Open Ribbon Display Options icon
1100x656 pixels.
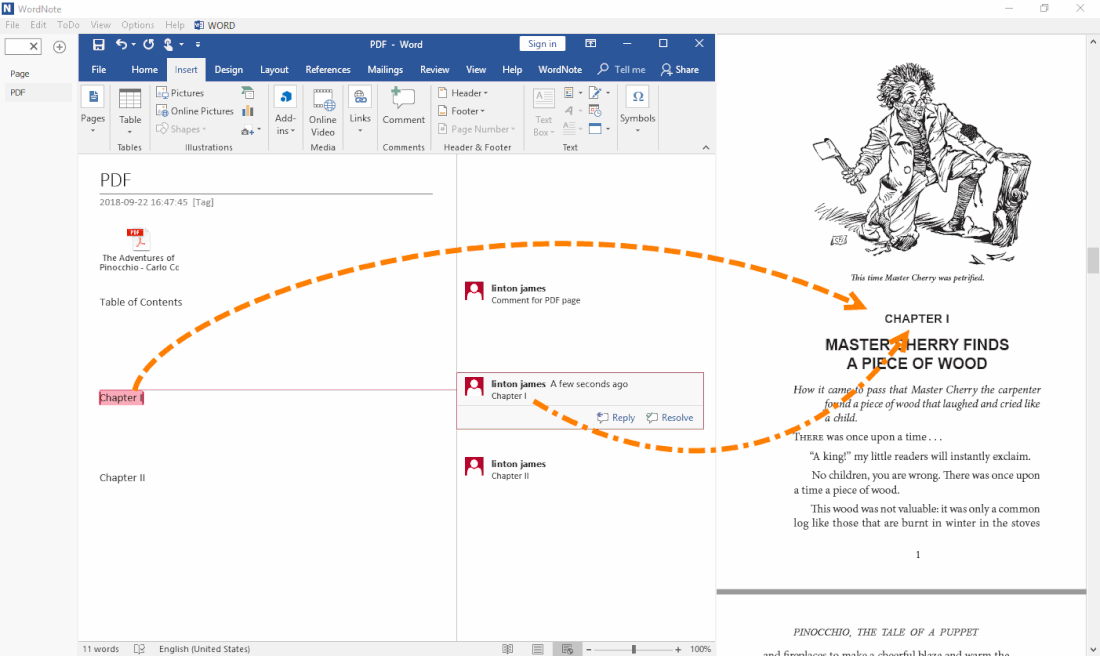pos(591,43)
